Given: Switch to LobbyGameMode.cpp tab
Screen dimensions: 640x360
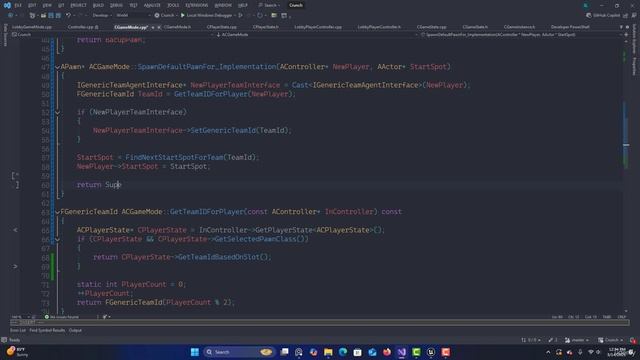Looking at the screenshot, I should [32, 27].
